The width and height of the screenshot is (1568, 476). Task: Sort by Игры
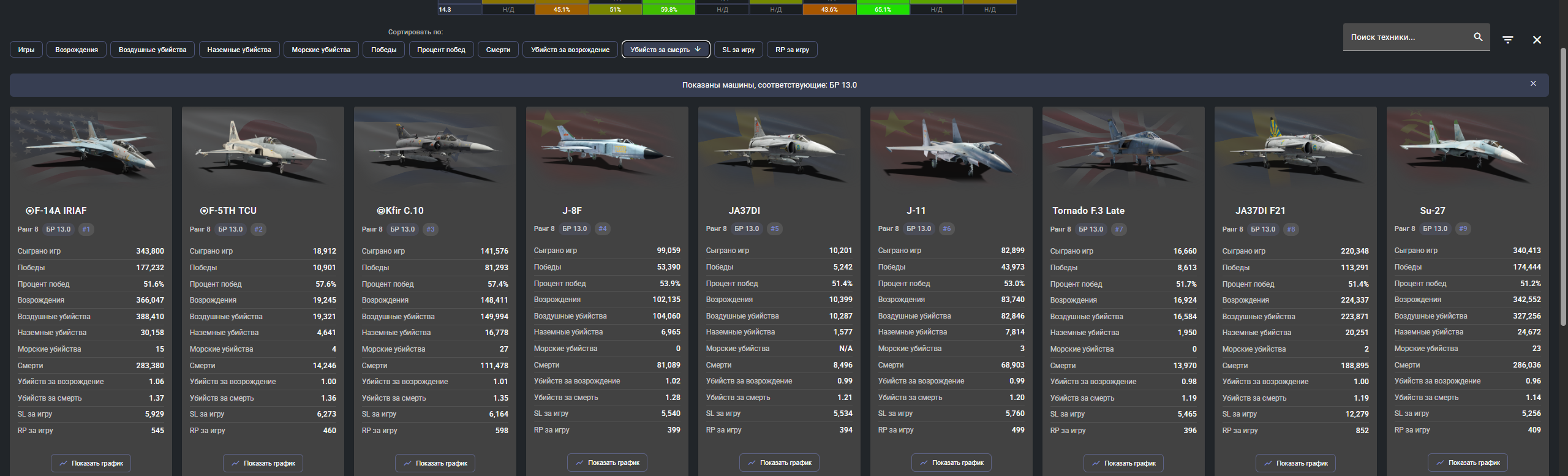pos(26,50)
